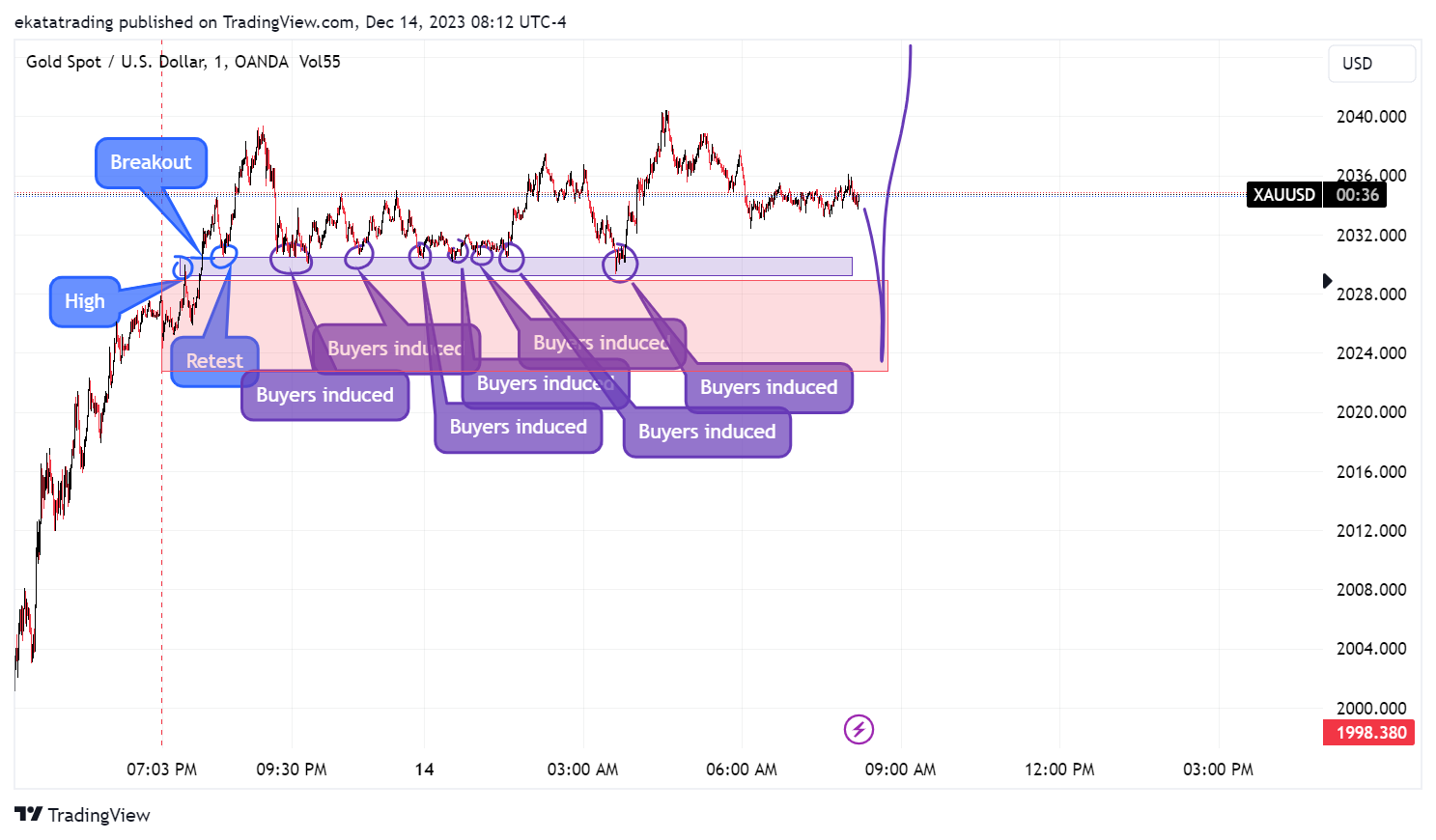Viewport: 1436px width, 840px height.
Task: Select the Retest callout label
Action: click(214, 361)
